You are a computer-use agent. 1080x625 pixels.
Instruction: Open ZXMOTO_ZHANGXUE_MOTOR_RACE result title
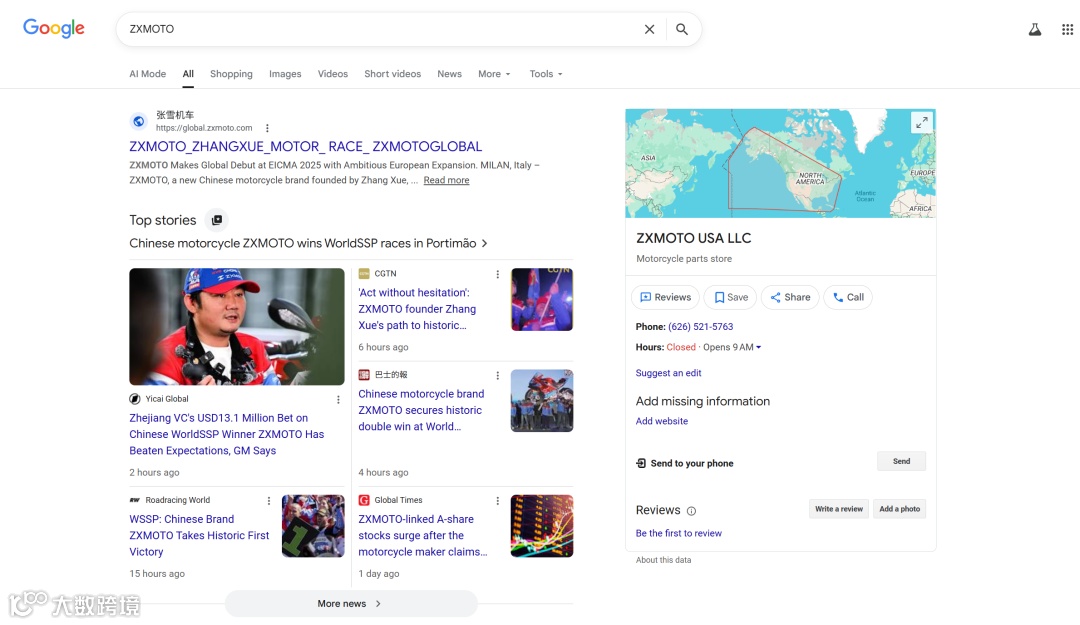tap(306, 146)
